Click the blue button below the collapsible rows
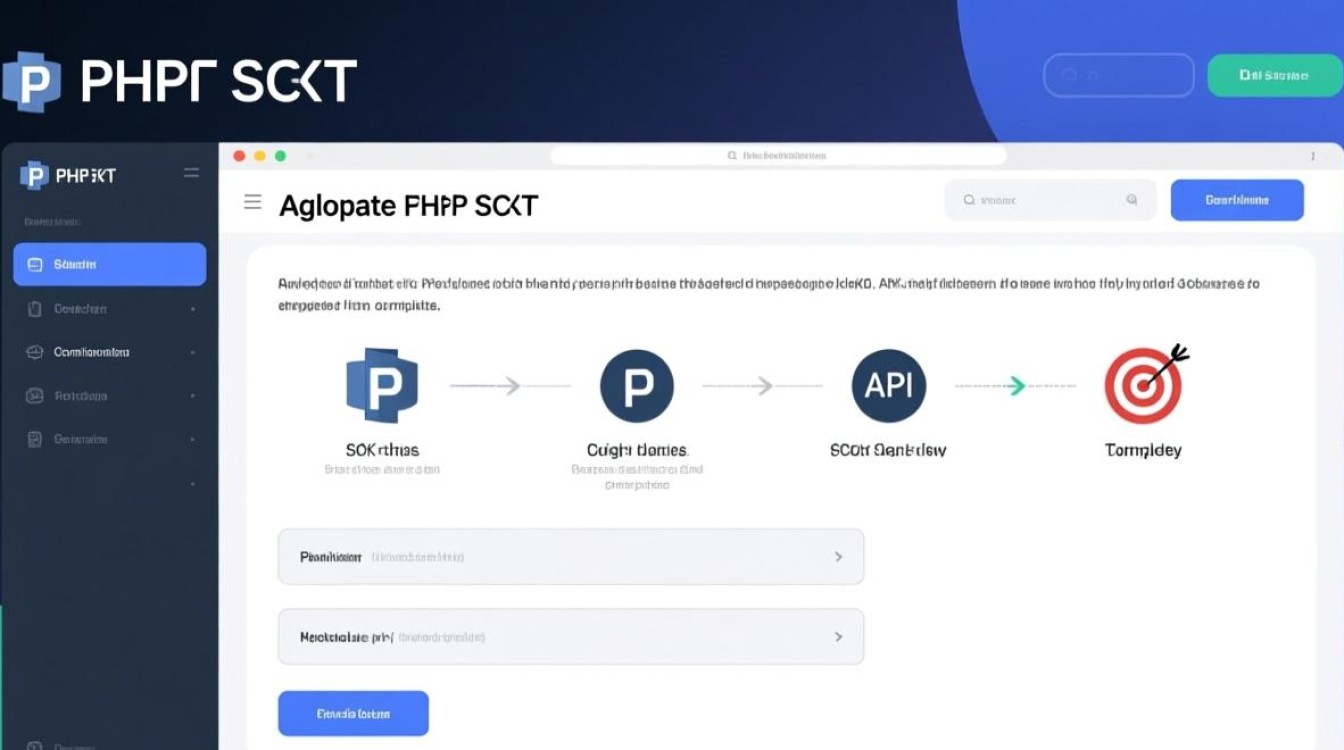1344x750 pixels. point(353,714)
